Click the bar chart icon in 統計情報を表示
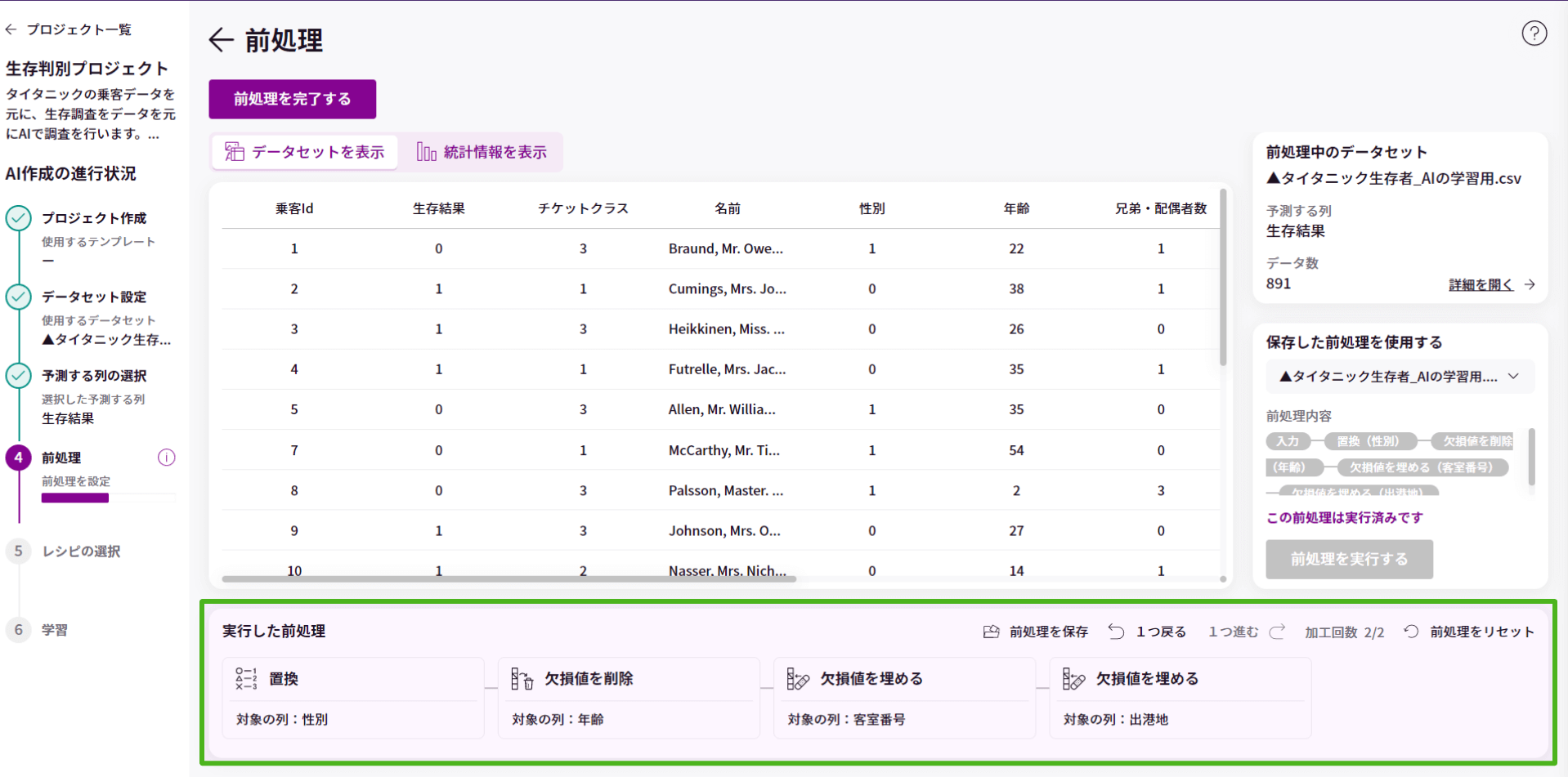This screenshot has width=1568, height=777. pos(426,152)
